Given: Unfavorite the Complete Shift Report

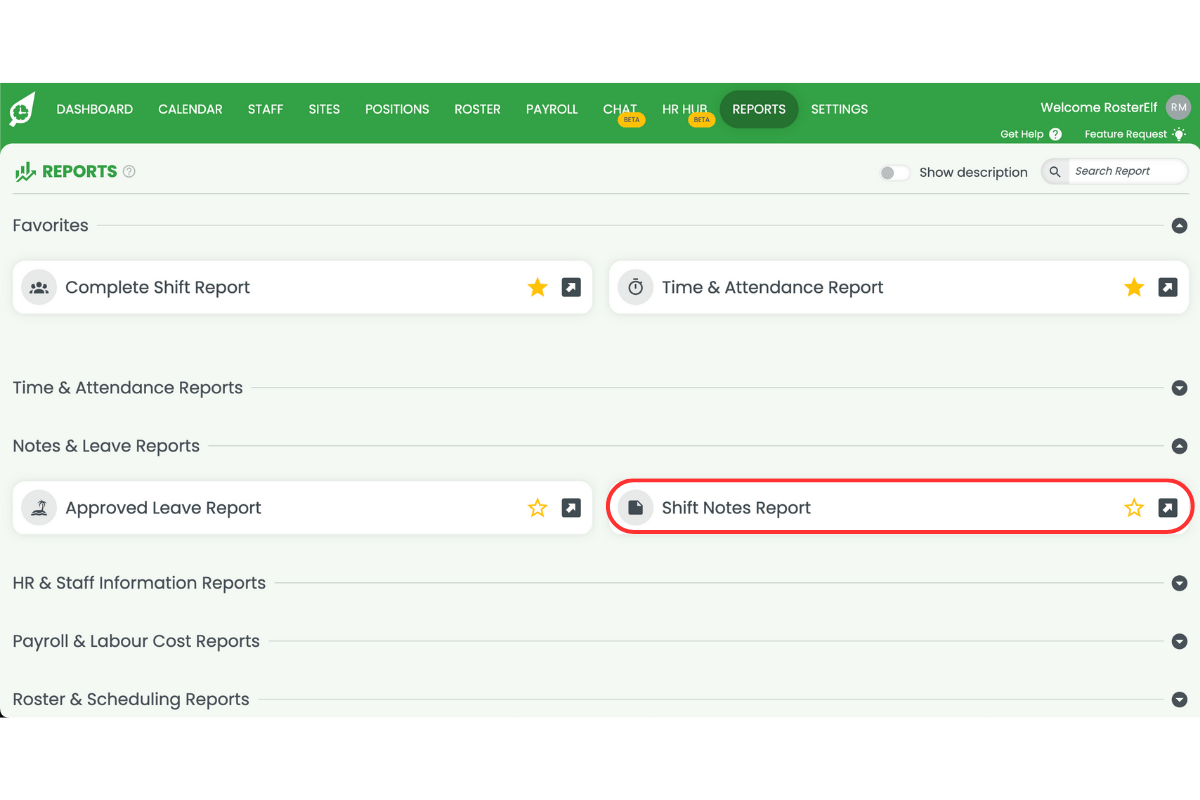Looking at the screenshot, I should [537, 287].
